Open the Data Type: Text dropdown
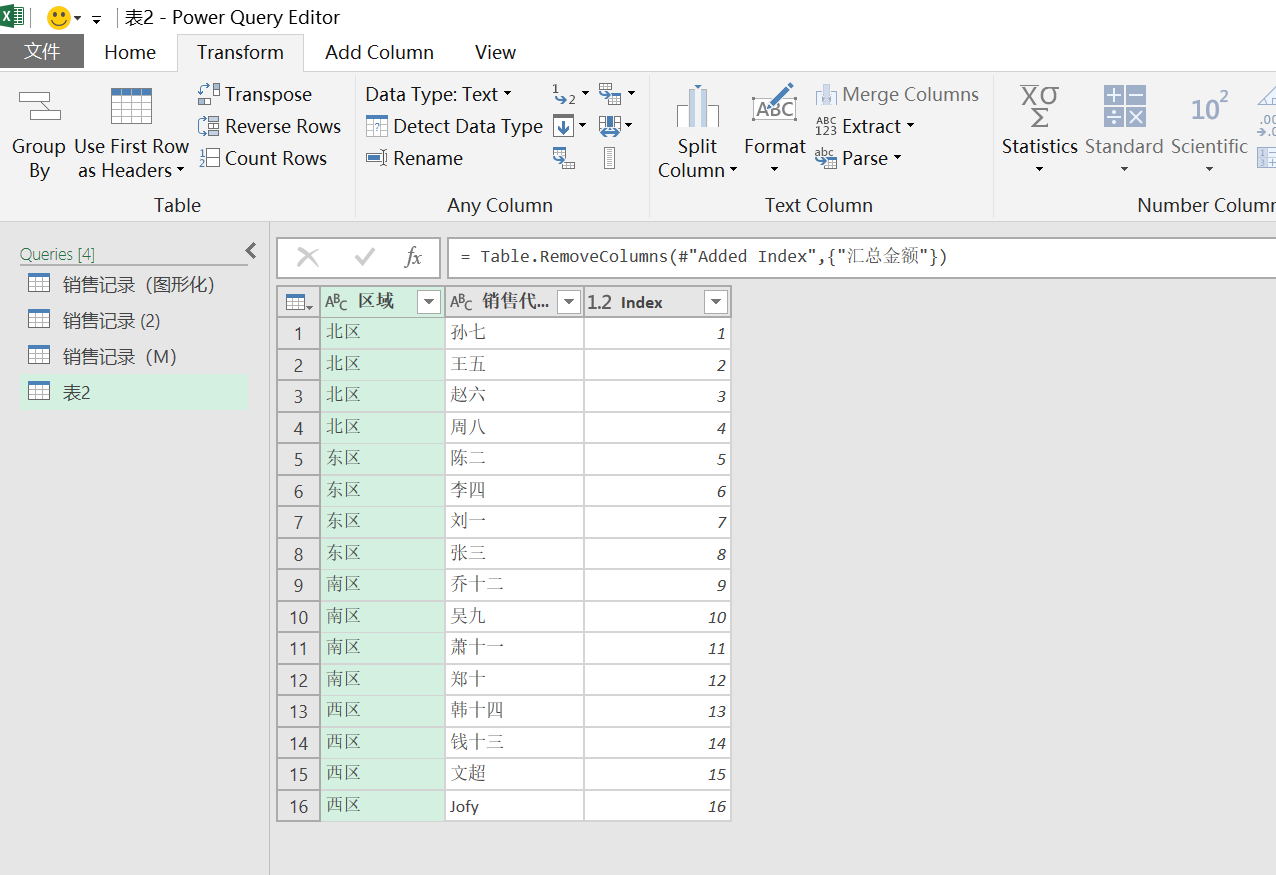The width and height of the screenshot is (1276, 875). [x=438, y=94]
